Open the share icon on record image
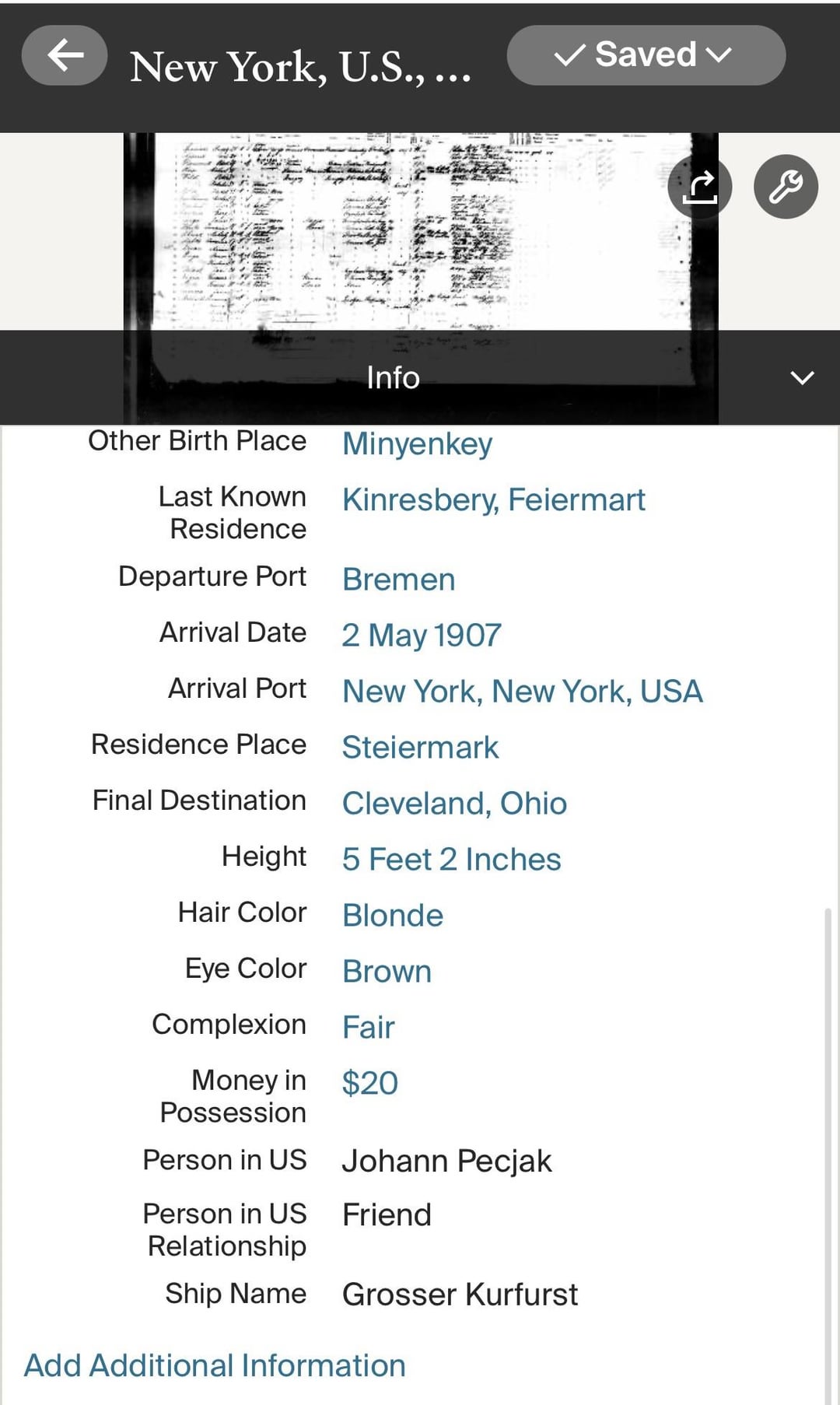This screenshot has height=1405, width=840. pyautogui.click(x=700, y=187)
